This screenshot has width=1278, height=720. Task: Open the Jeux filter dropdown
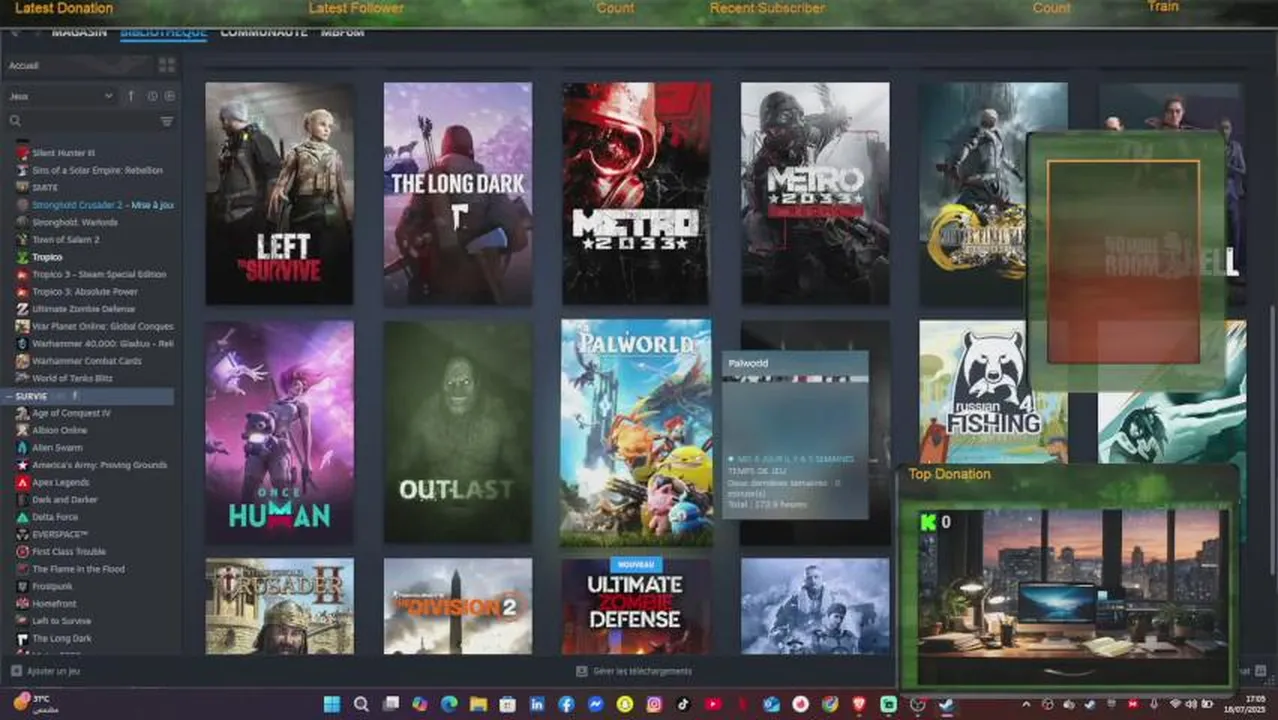[61, 96]
